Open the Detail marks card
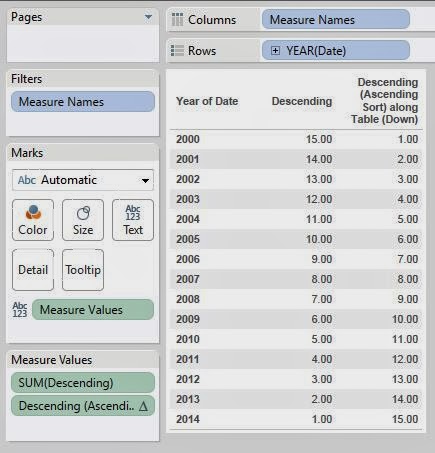This screenshot has height=453, width=435. [x=33, y=270]
